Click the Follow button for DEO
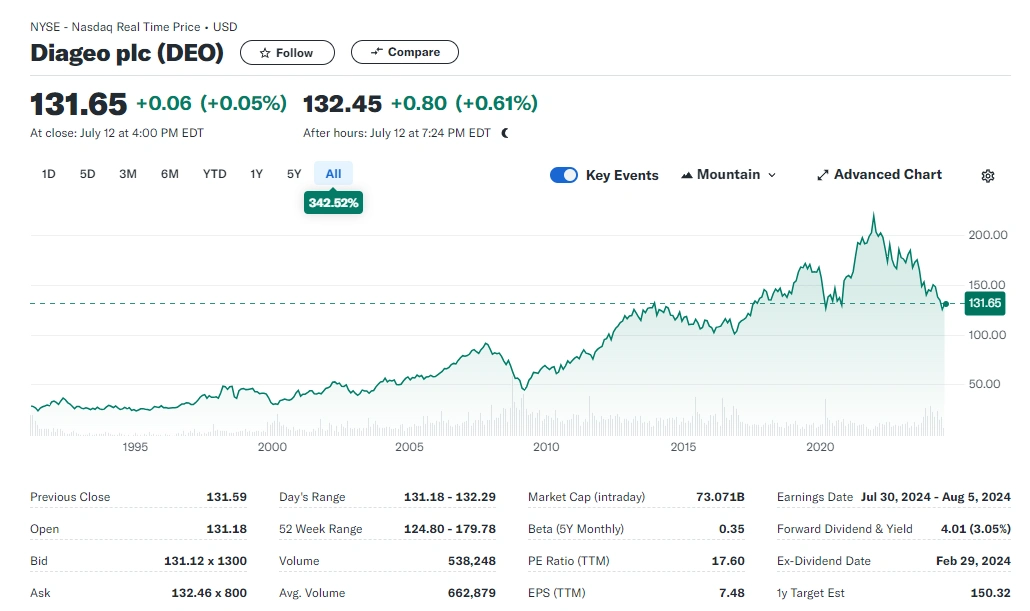 (287, 52)
